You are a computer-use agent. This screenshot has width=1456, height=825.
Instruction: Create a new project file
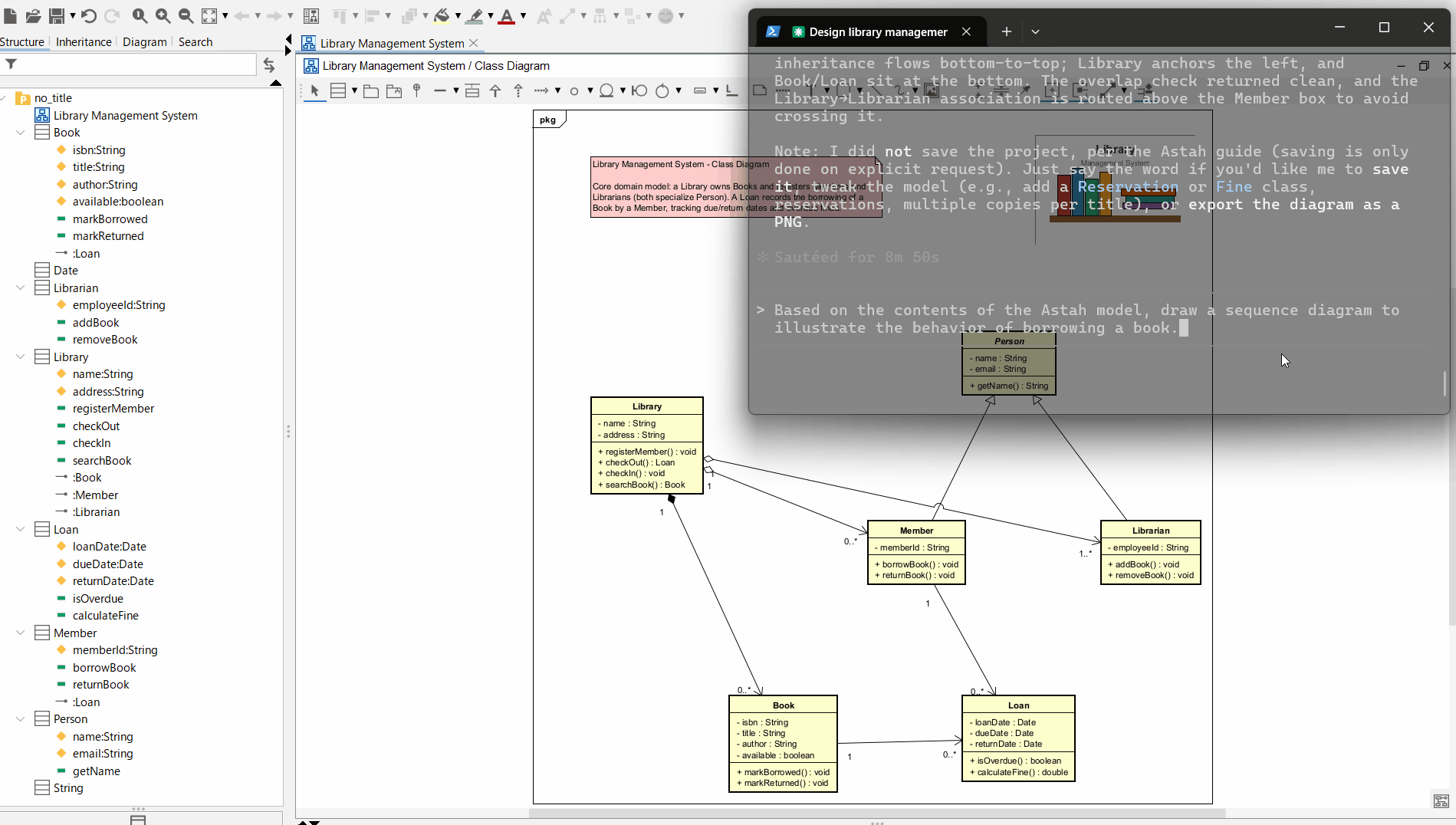tap(11, 15)
